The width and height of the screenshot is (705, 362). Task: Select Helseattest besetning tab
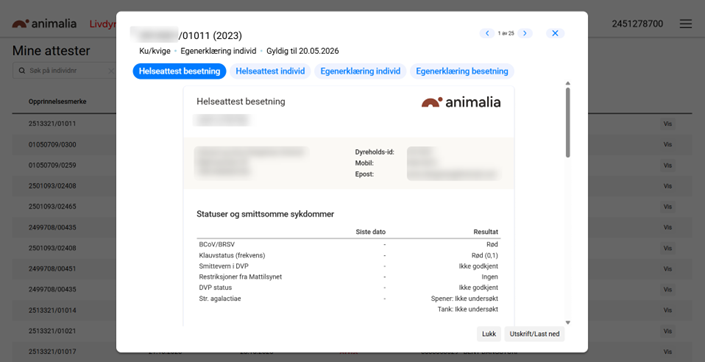179,71
